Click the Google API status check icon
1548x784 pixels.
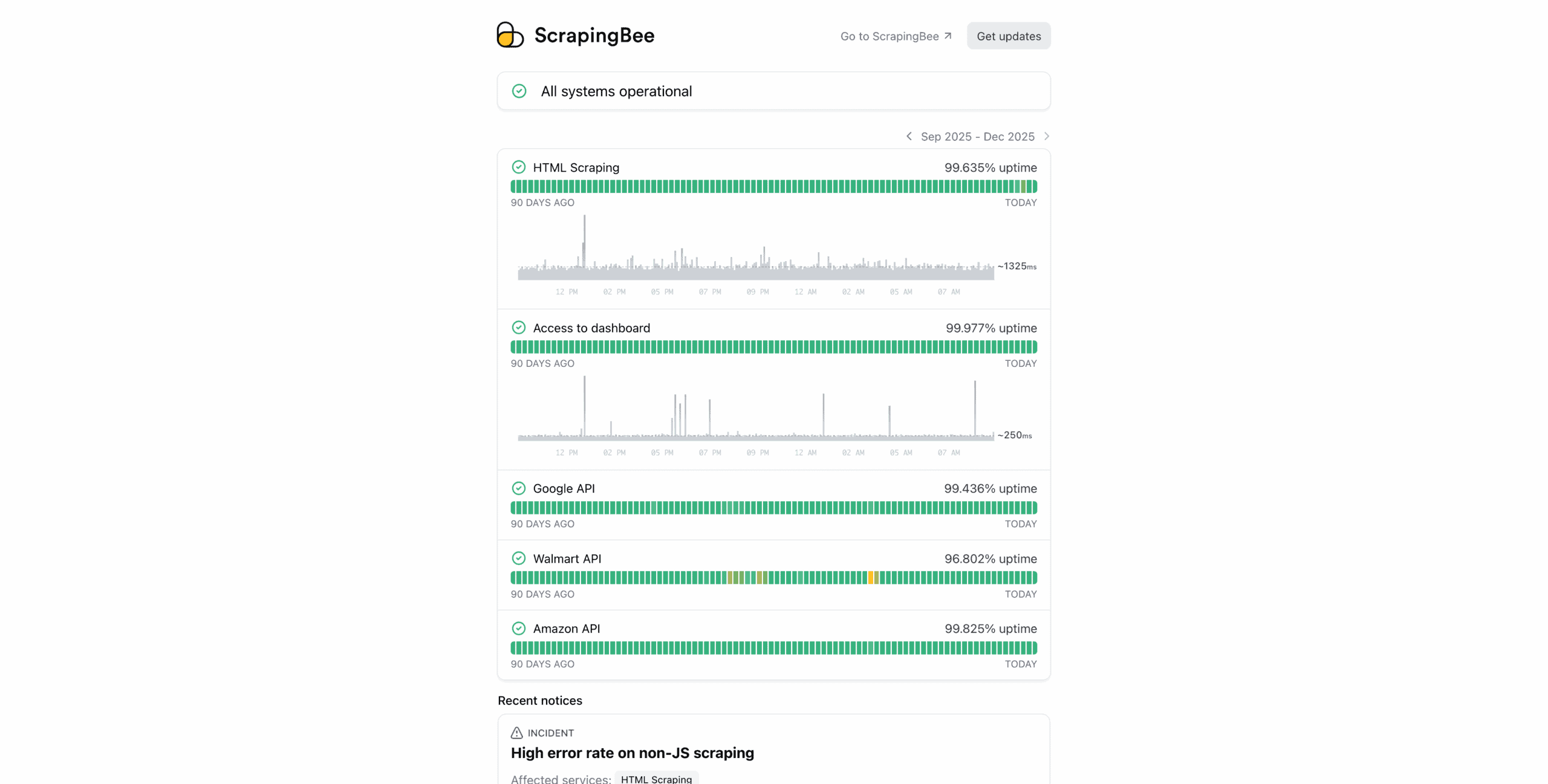519,488
